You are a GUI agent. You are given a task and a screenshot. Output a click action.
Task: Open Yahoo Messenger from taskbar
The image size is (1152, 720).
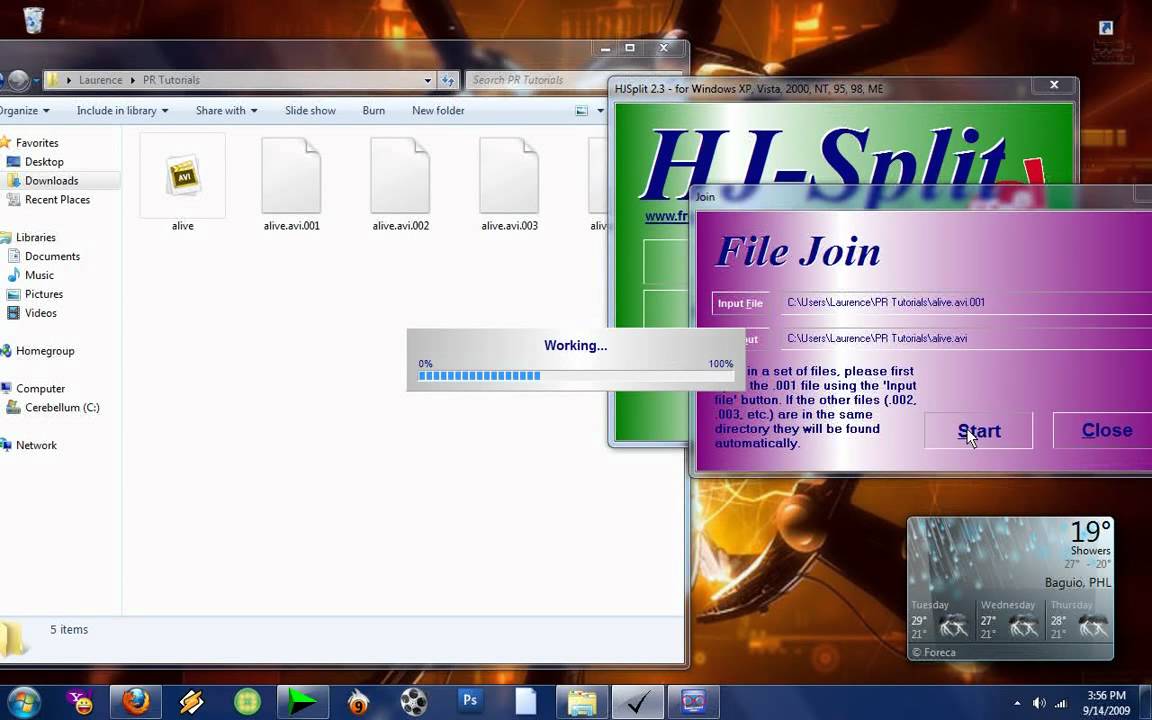coord(80,702)
